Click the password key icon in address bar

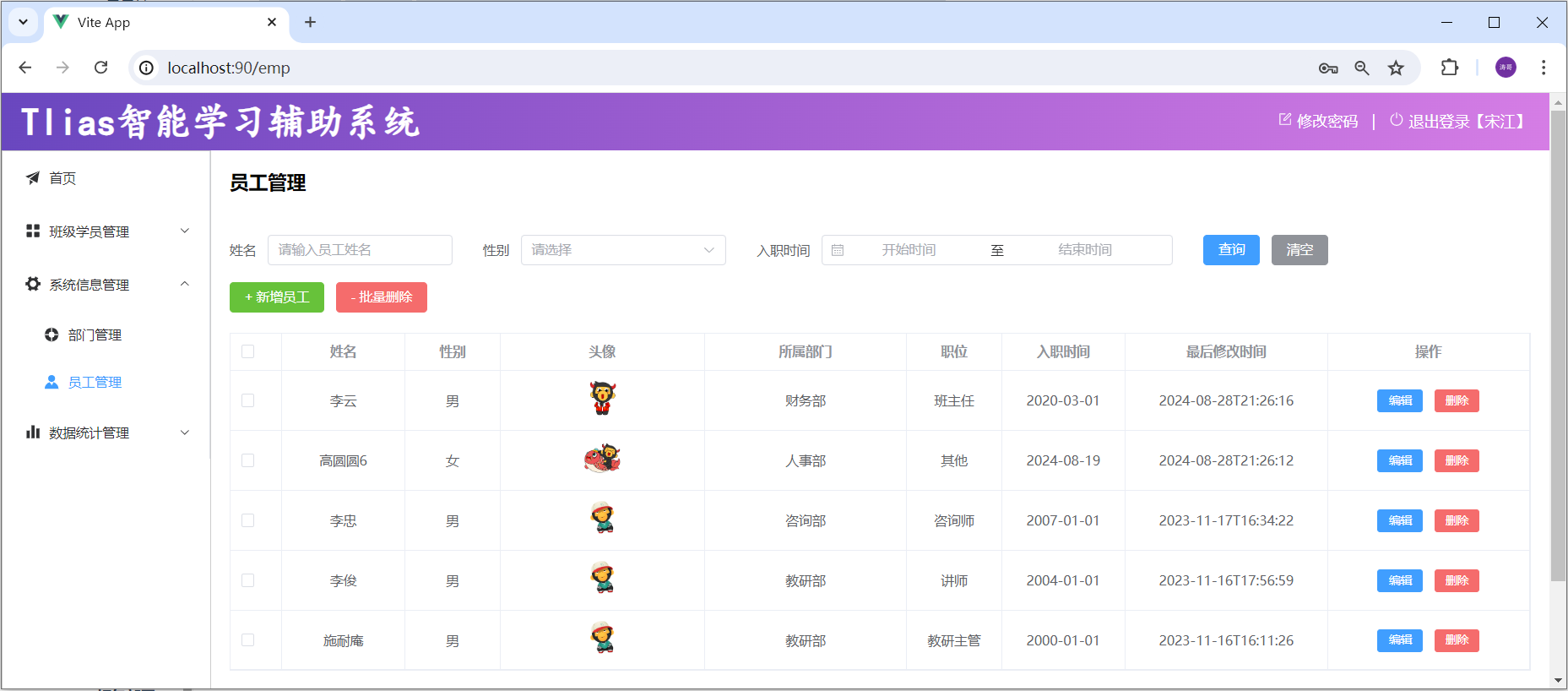pyautogui.click(x=1328, y=68)
